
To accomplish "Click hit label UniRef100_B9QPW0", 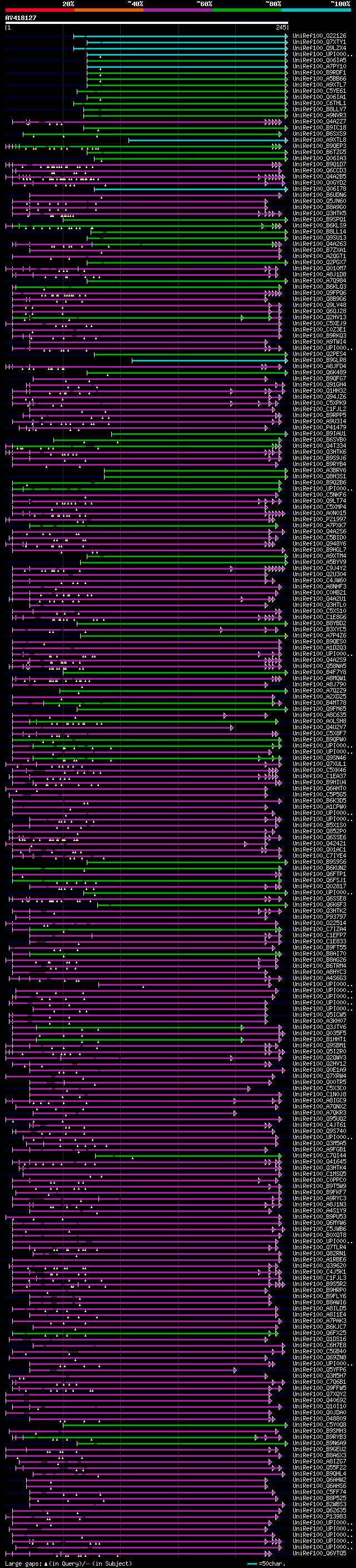I will click(319, 740).
